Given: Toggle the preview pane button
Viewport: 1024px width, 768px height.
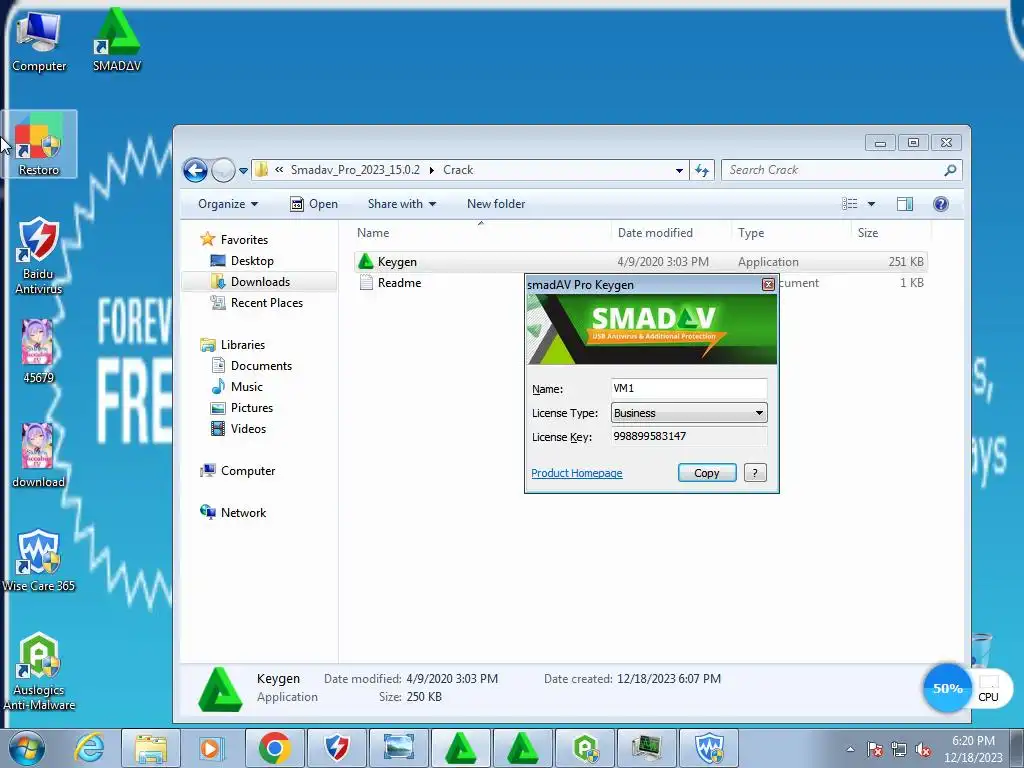Looking at the screenshot, I should click(x=904, y=204).
